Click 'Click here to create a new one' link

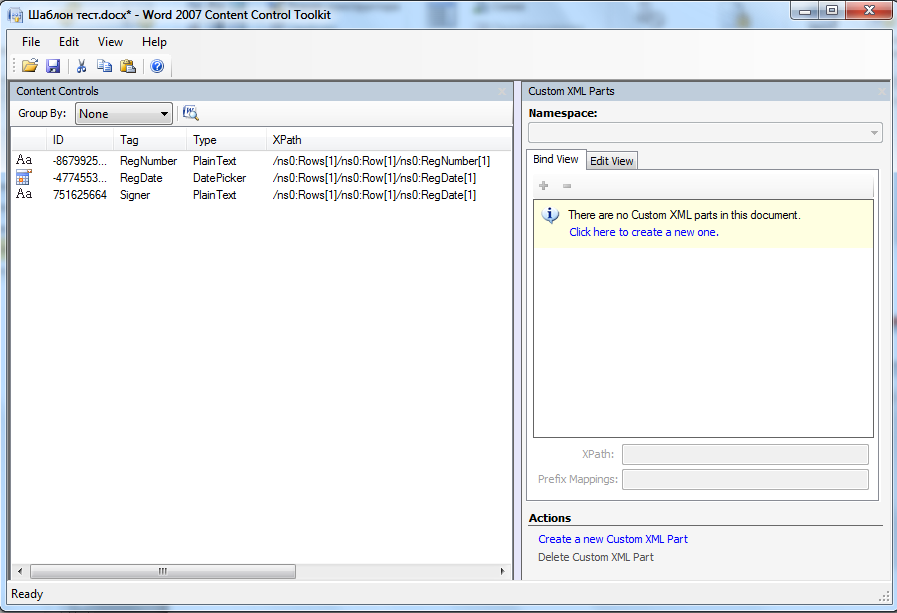click(644, 232)
